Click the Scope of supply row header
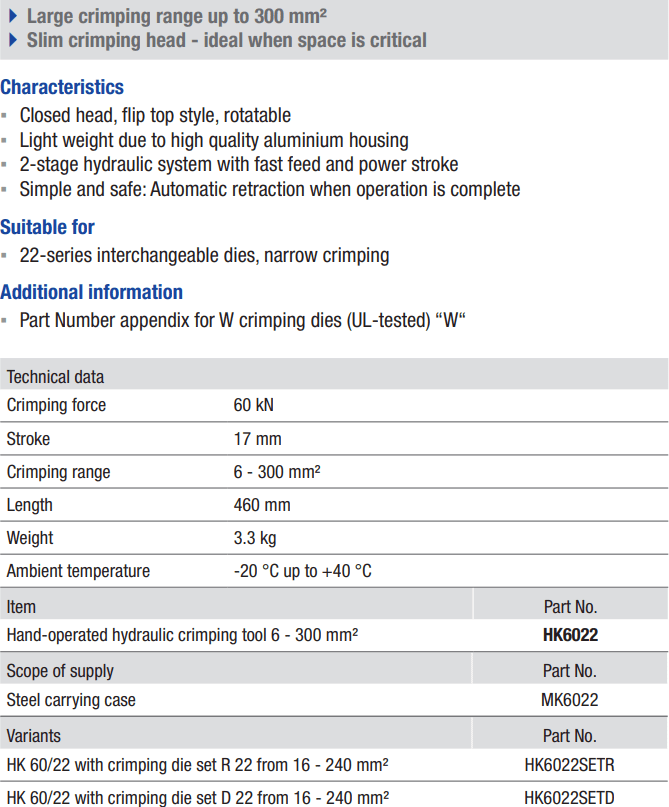The height and width of the screenshot is (807, 669). [60, 670]
